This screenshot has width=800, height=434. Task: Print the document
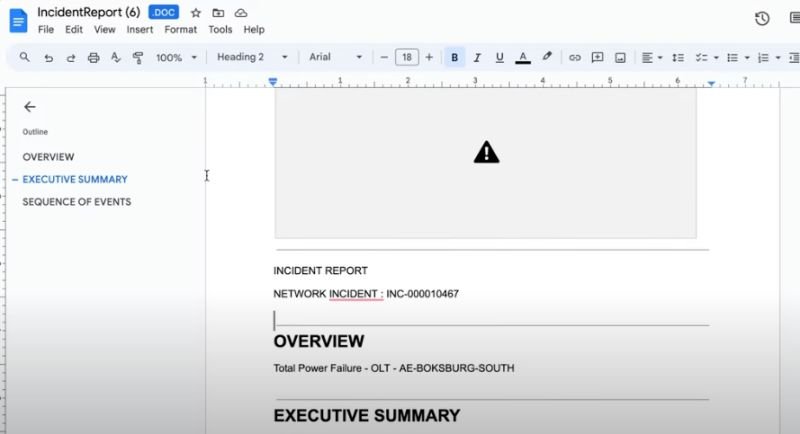(93, 58)
